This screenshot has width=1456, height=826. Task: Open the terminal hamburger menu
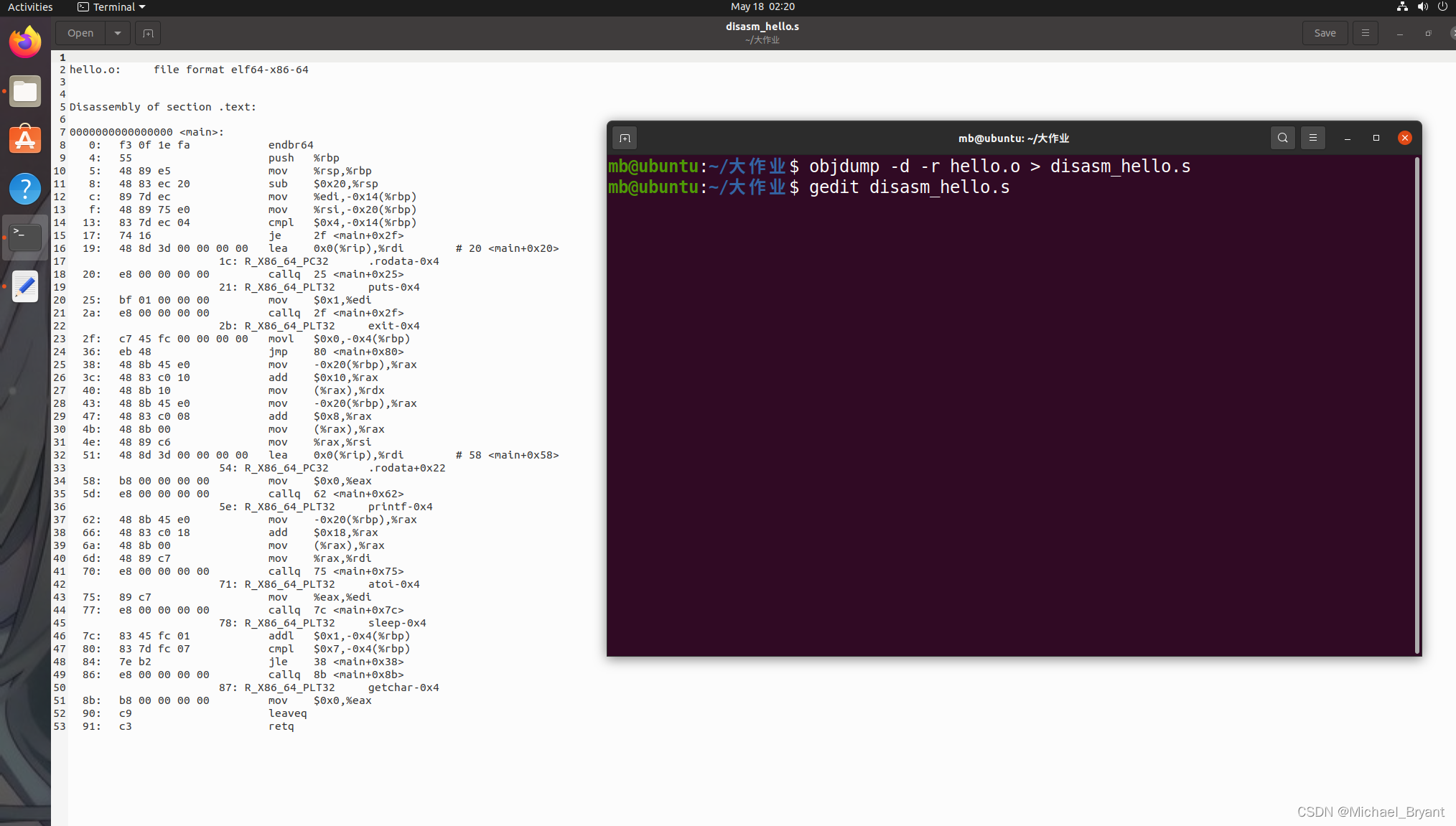1313,138
